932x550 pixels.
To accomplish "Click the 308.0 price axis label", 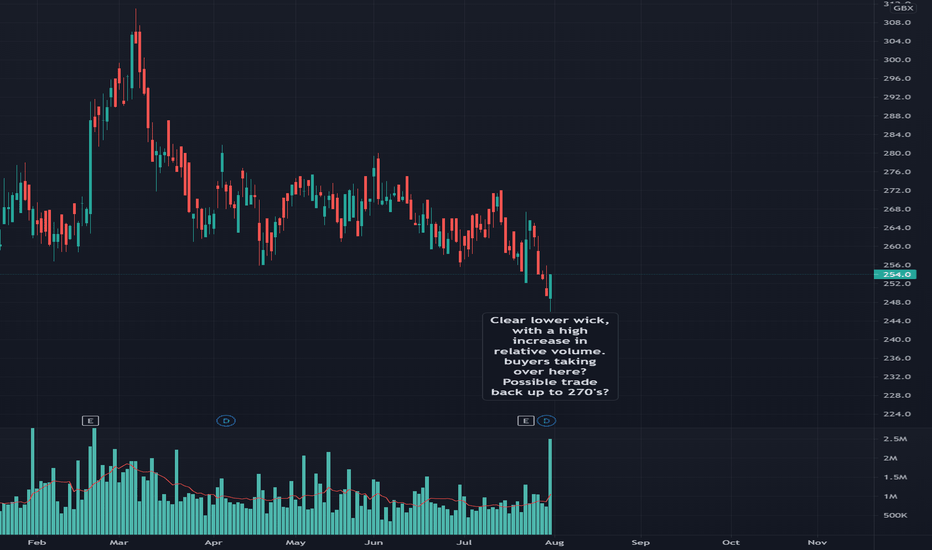I will tap(897, 23).
